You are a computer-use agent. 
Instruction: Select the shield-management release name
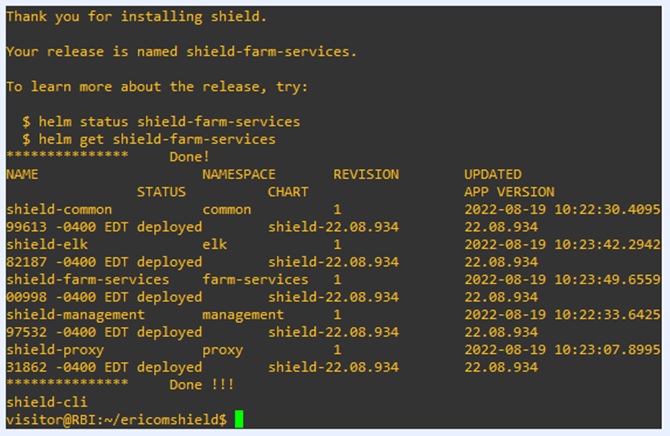pos(75,315)
